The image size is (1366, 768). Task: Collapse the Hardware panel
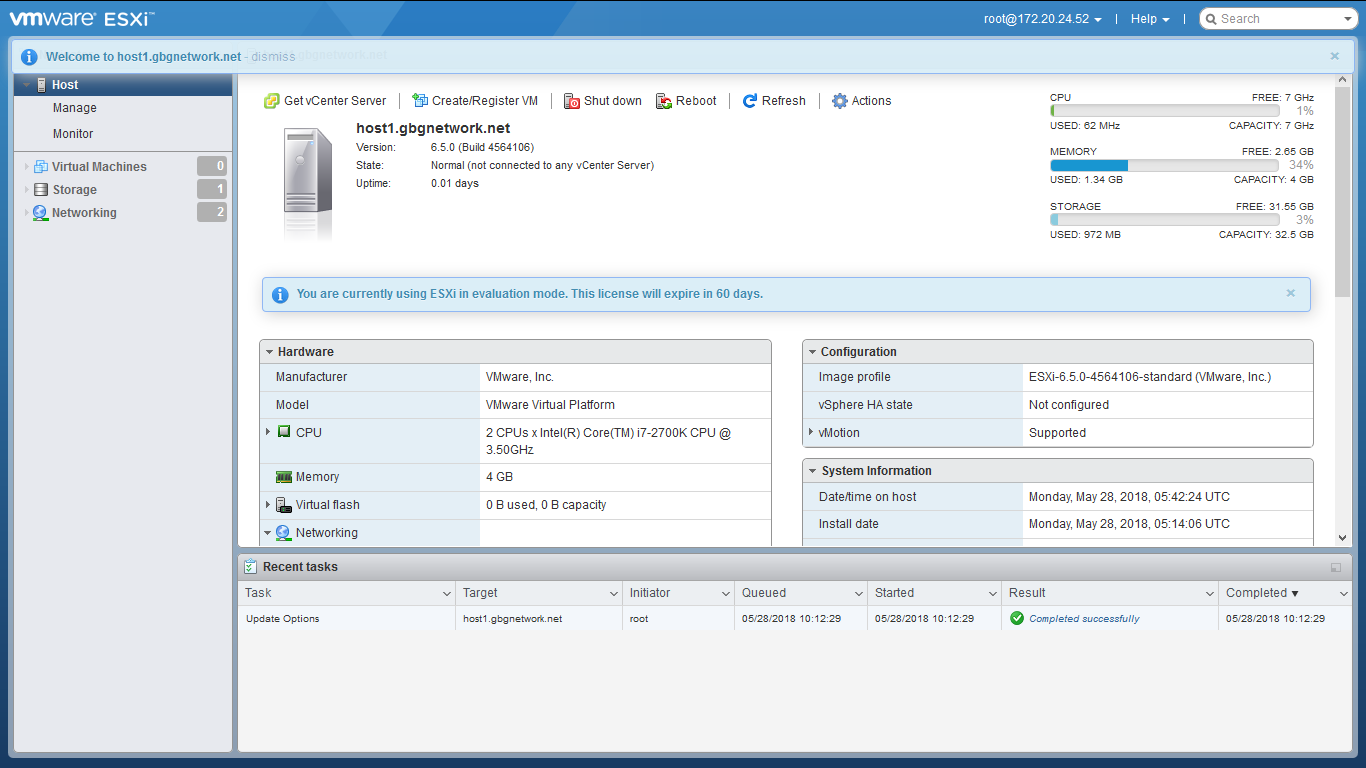click(270, 352)
